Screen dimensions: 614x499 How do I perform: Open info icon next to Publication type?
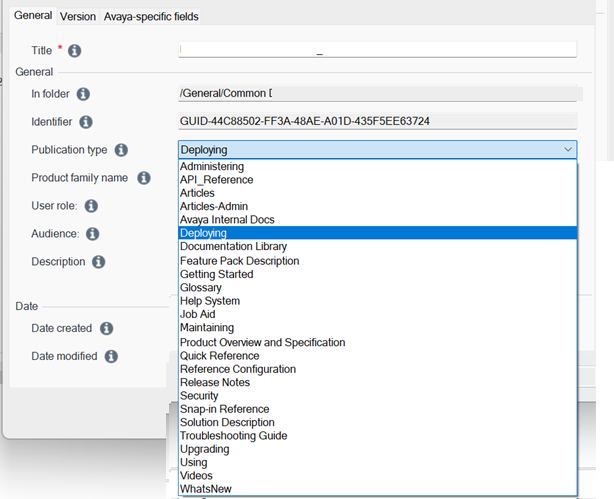tap(121, 150)
